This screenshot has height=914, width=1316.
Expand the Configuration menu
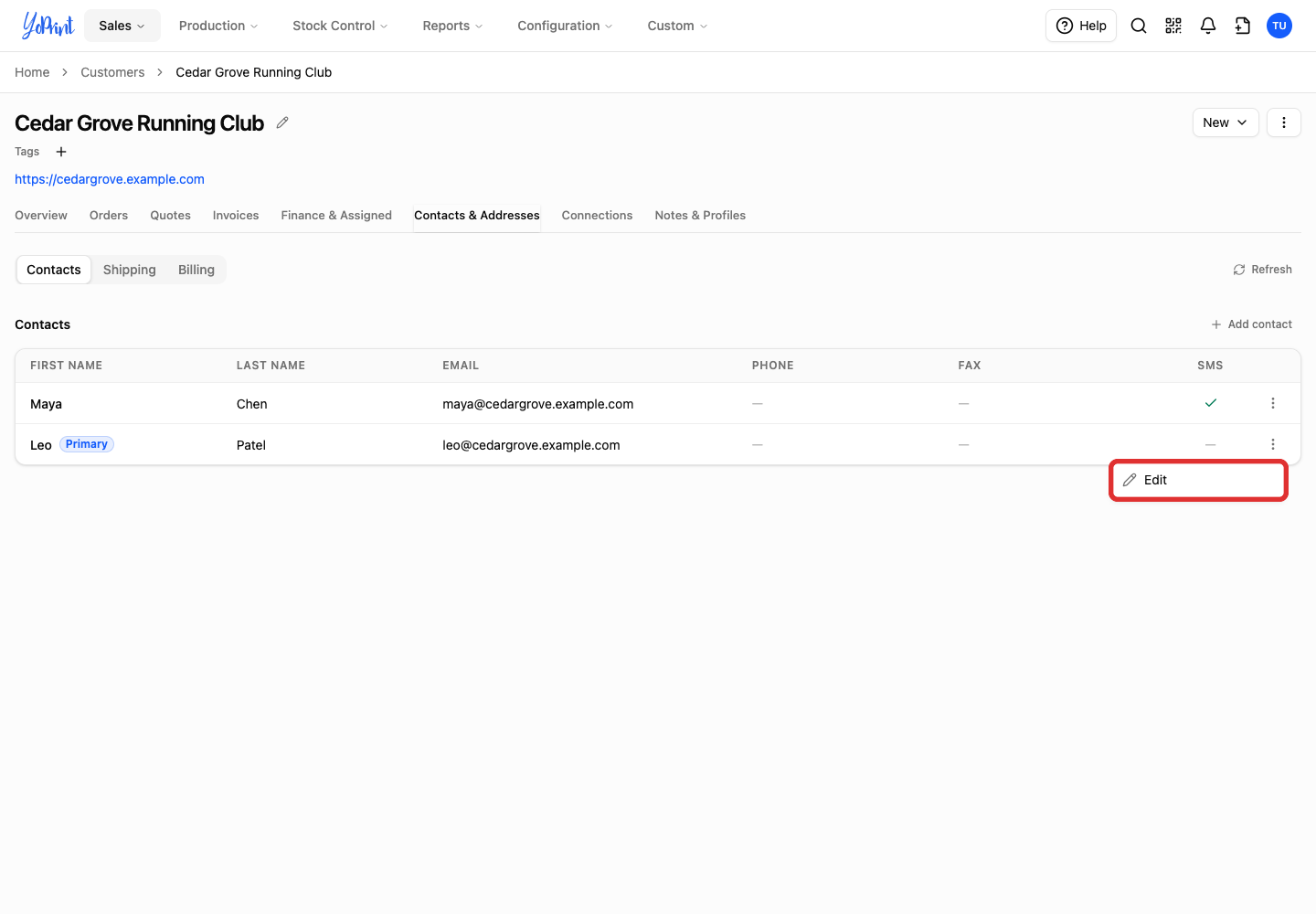[565, 26]
